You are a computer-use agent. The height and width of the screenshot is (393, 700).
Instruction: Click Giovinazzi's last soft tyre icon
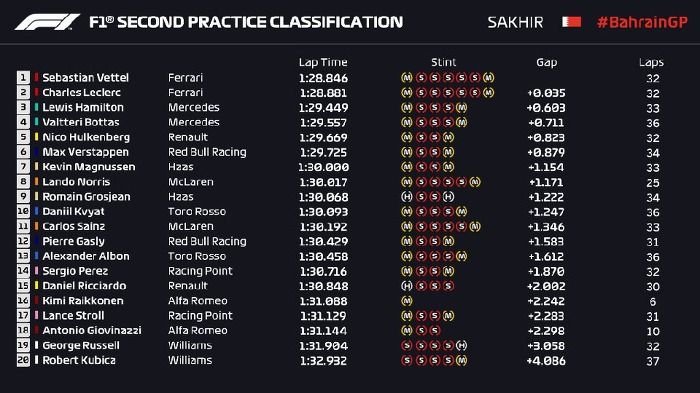pyautogui.click(x=434, y=330)
